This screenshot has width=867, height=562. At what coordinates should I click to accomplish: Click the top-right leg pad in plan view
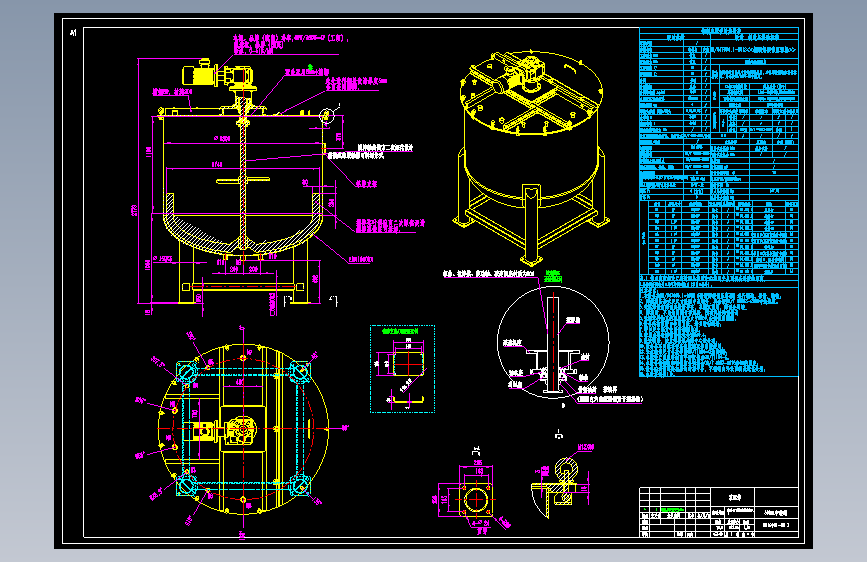coord(300,372)
